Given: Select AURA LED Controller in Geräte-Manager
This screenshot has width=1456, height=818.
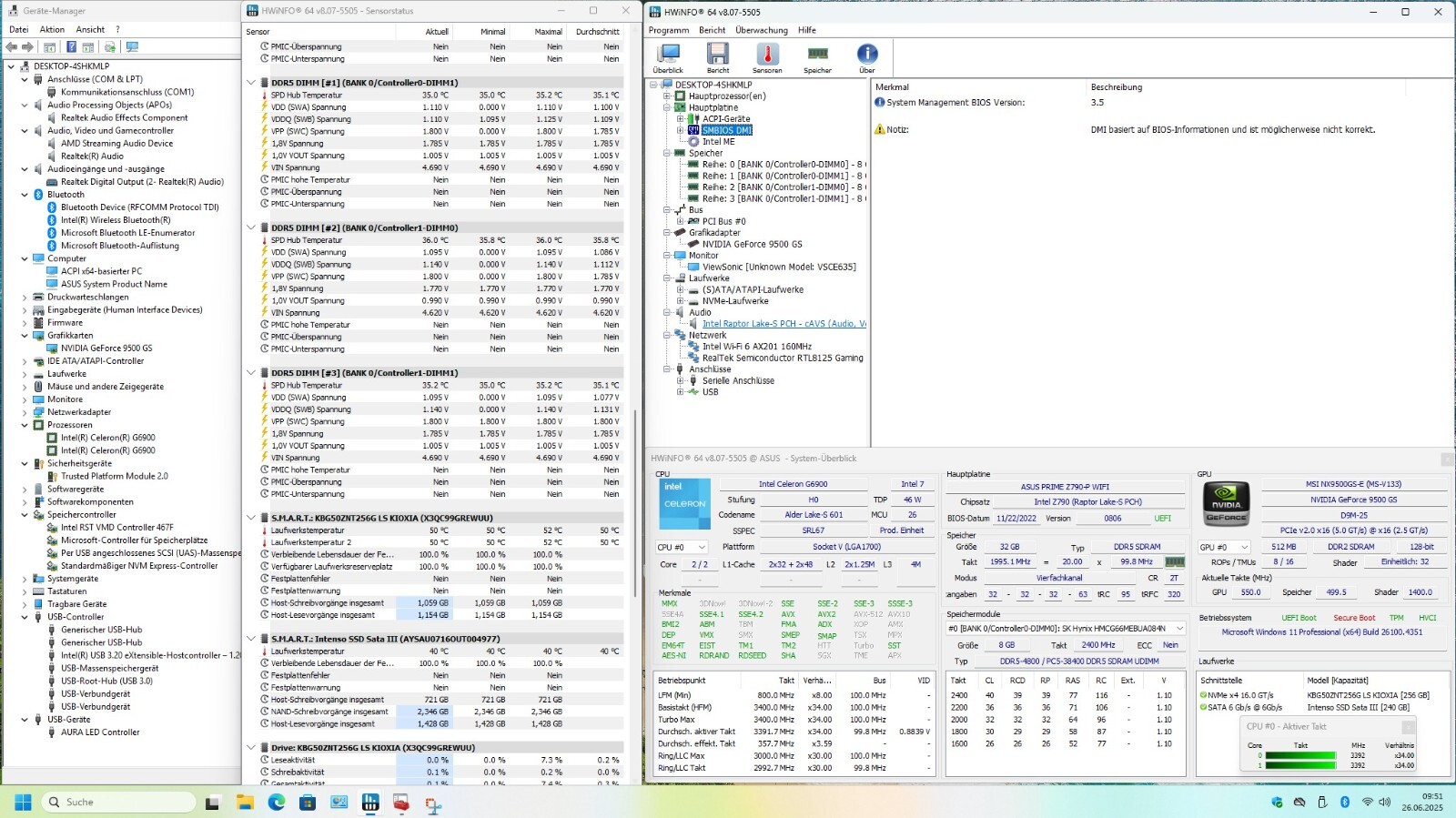Looking at the screenshot, I should [x=100, y=732].
